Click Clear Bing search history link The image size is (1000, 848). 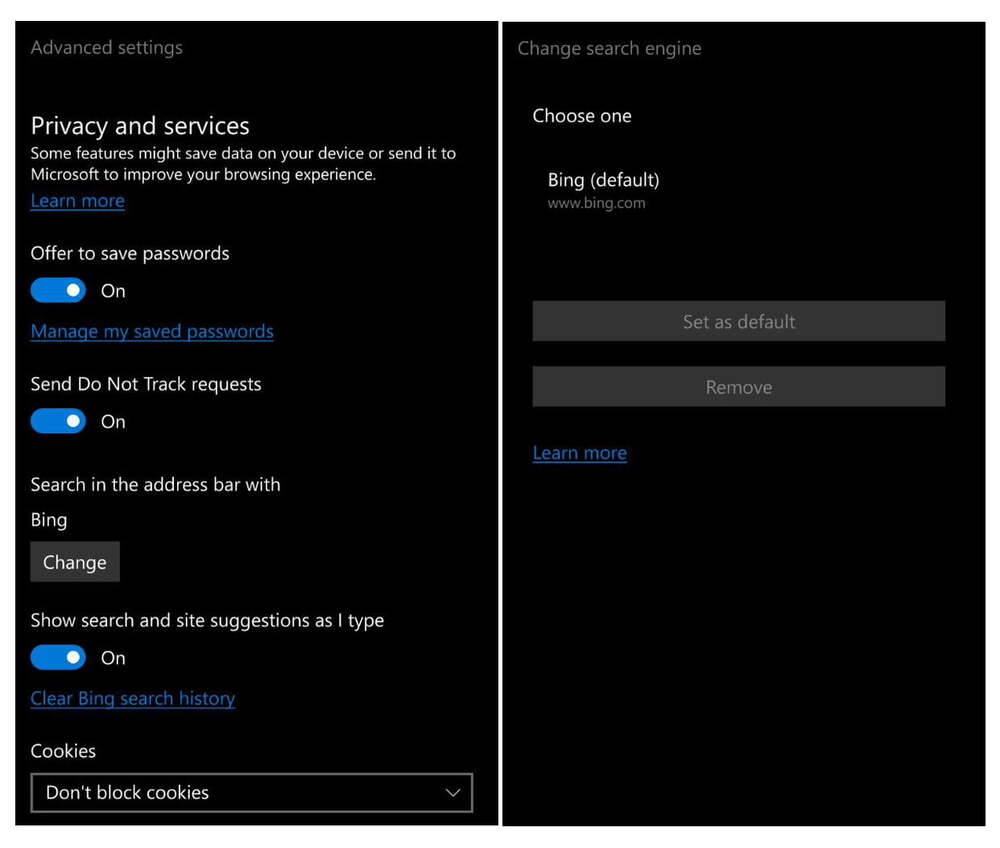click(133, 698)
